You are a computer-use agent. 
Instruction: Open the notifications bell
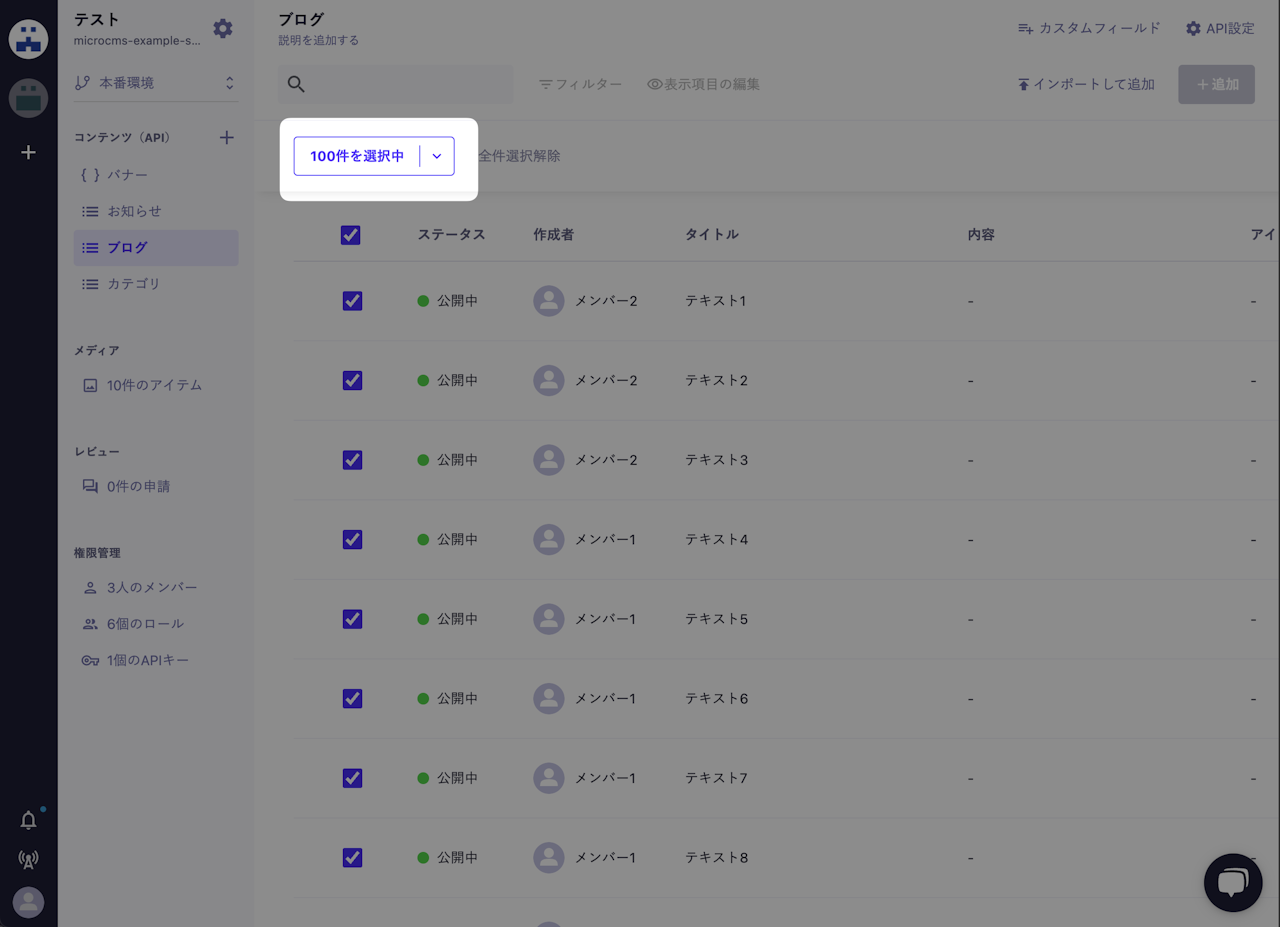pos(29,821)
